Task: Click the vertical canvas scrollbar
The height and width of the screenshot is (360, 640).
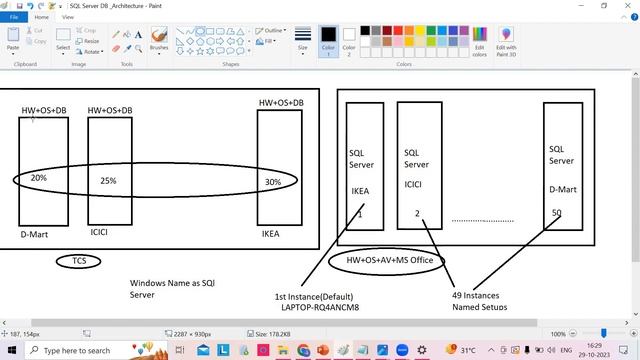Action: (x=636, y=169)
